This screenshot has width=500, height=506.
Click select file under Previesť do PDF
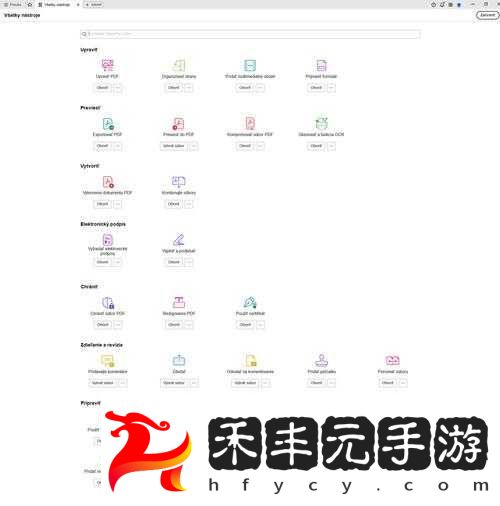(x=174, y=146)
